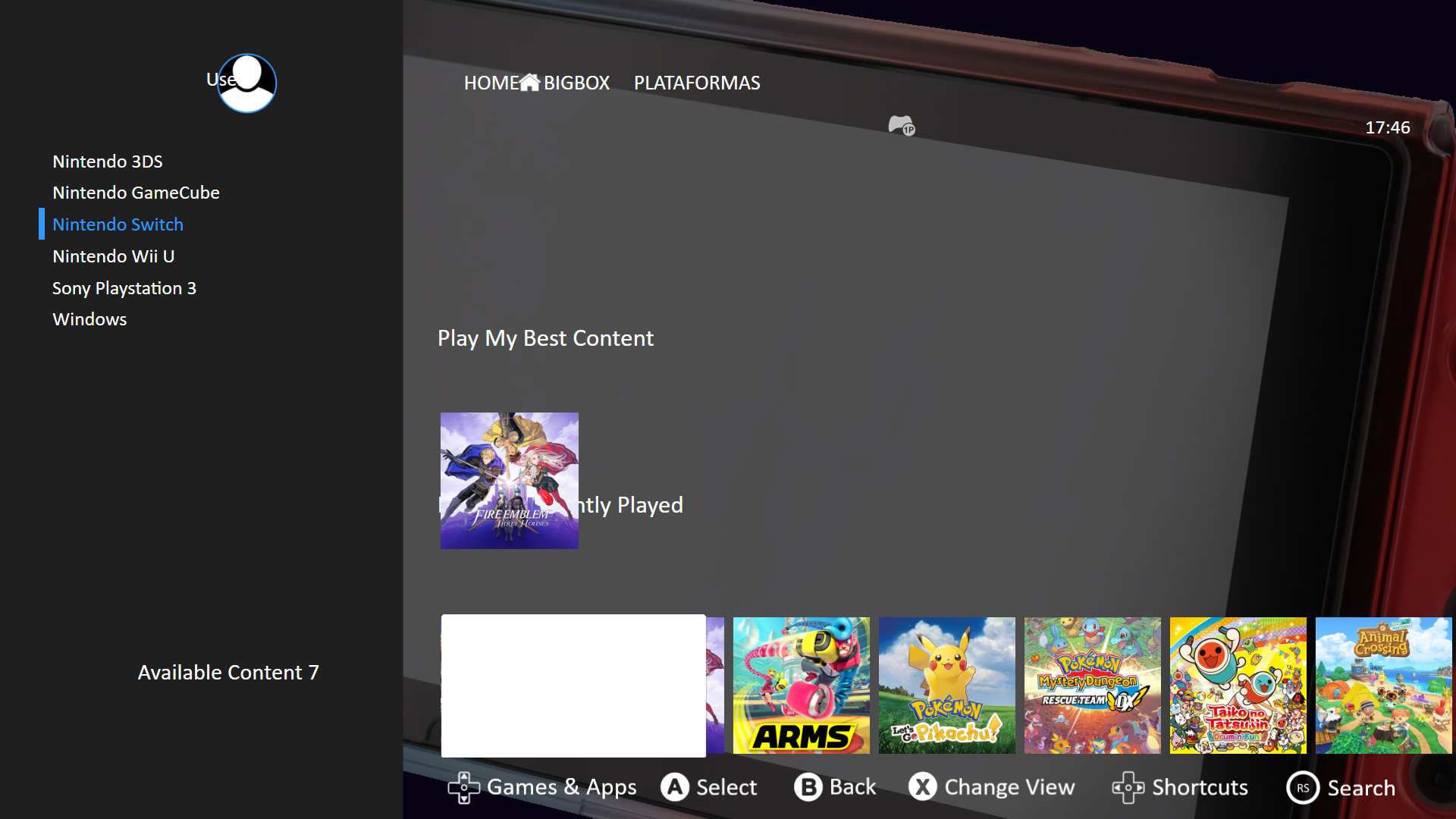The image size is (1456, 819).
Task: Click the Back label
Action: [852, 787]
